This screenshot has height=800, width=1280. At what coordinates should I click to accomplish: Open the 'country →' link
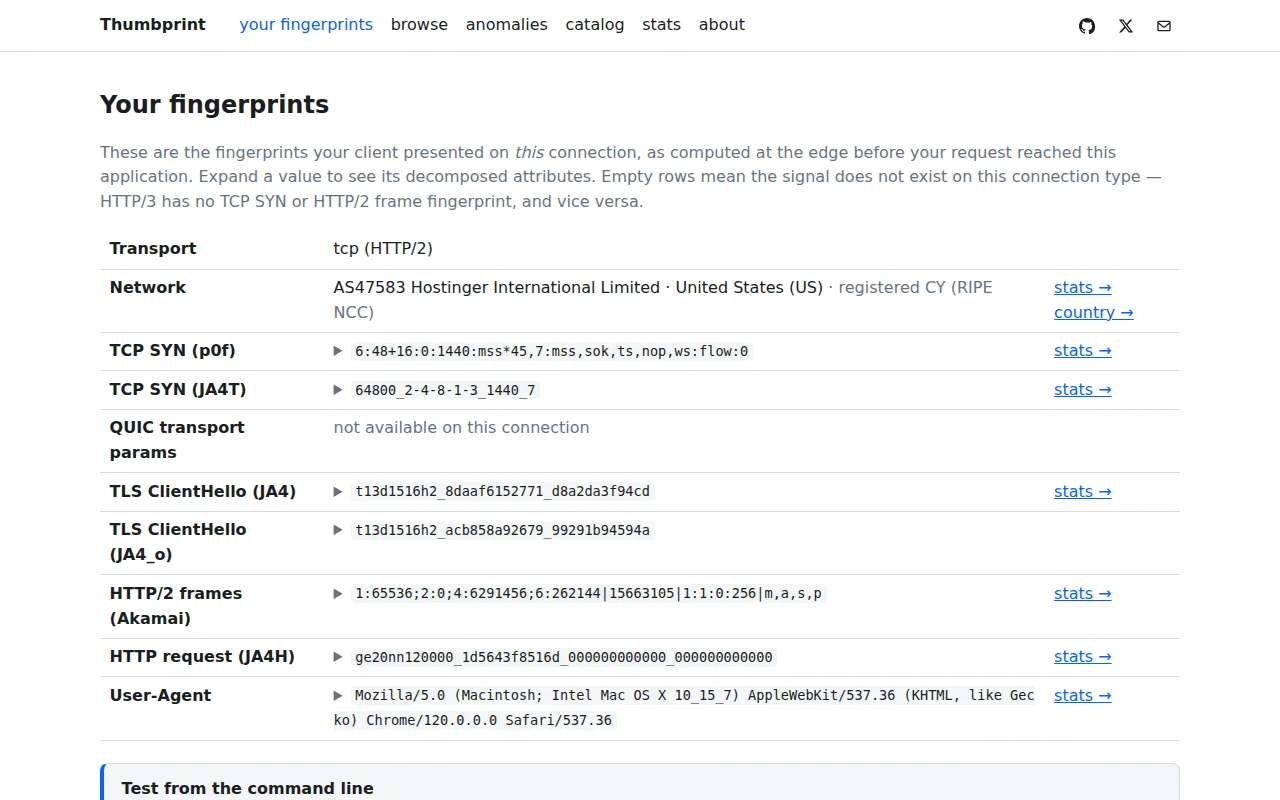point(1094,312)
